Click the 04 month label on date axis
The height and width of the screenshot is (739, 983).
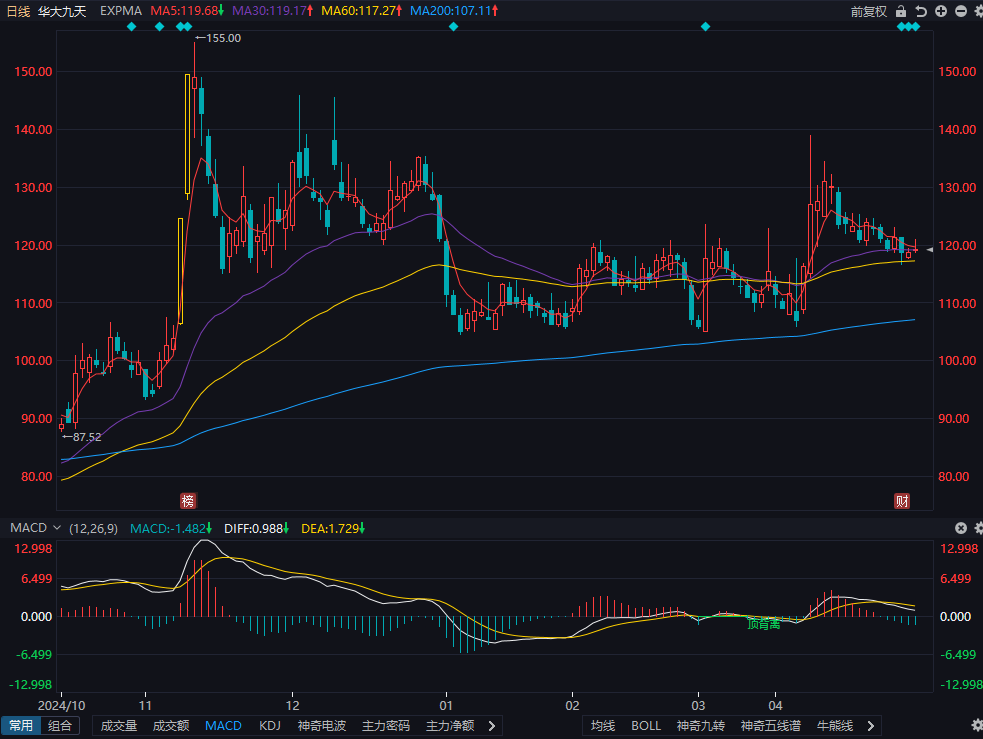pyautogui.click(x=775, y=705)
